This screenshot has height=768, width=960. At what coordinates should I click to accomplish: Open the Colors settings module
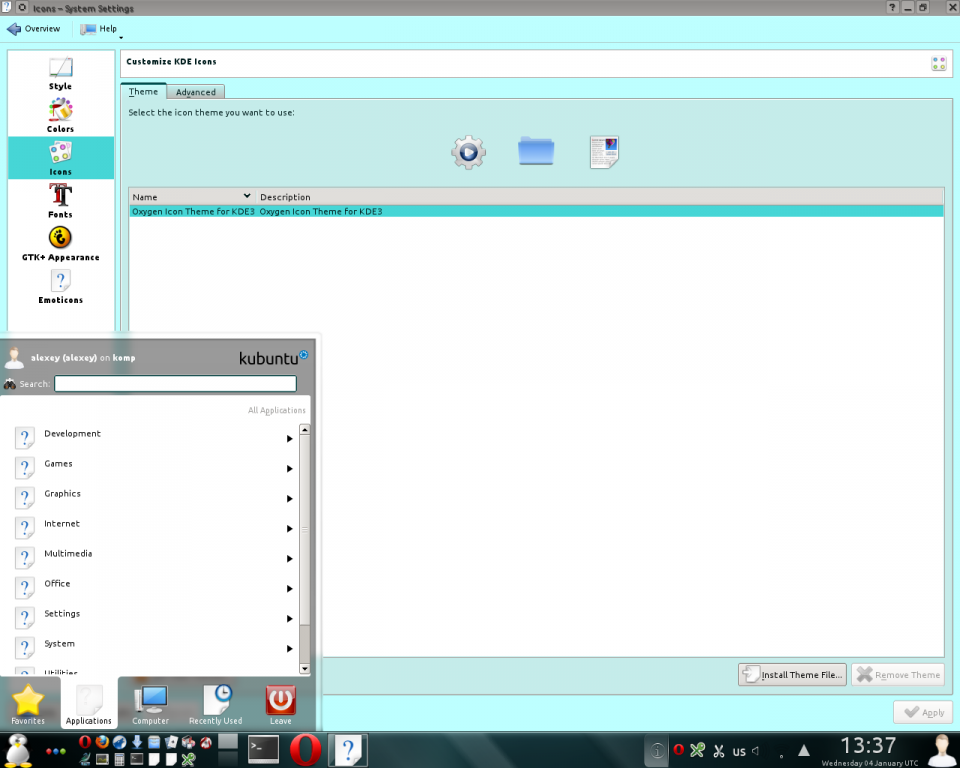point(61,116)
